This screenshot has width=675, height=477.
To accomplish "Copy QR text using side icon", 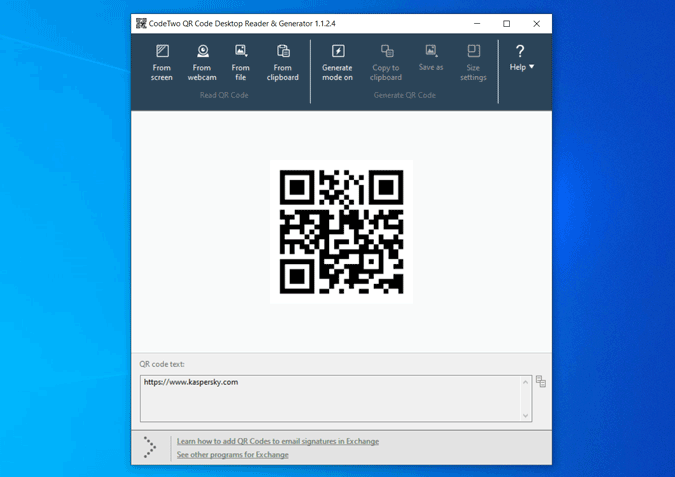I will point(541,381).
